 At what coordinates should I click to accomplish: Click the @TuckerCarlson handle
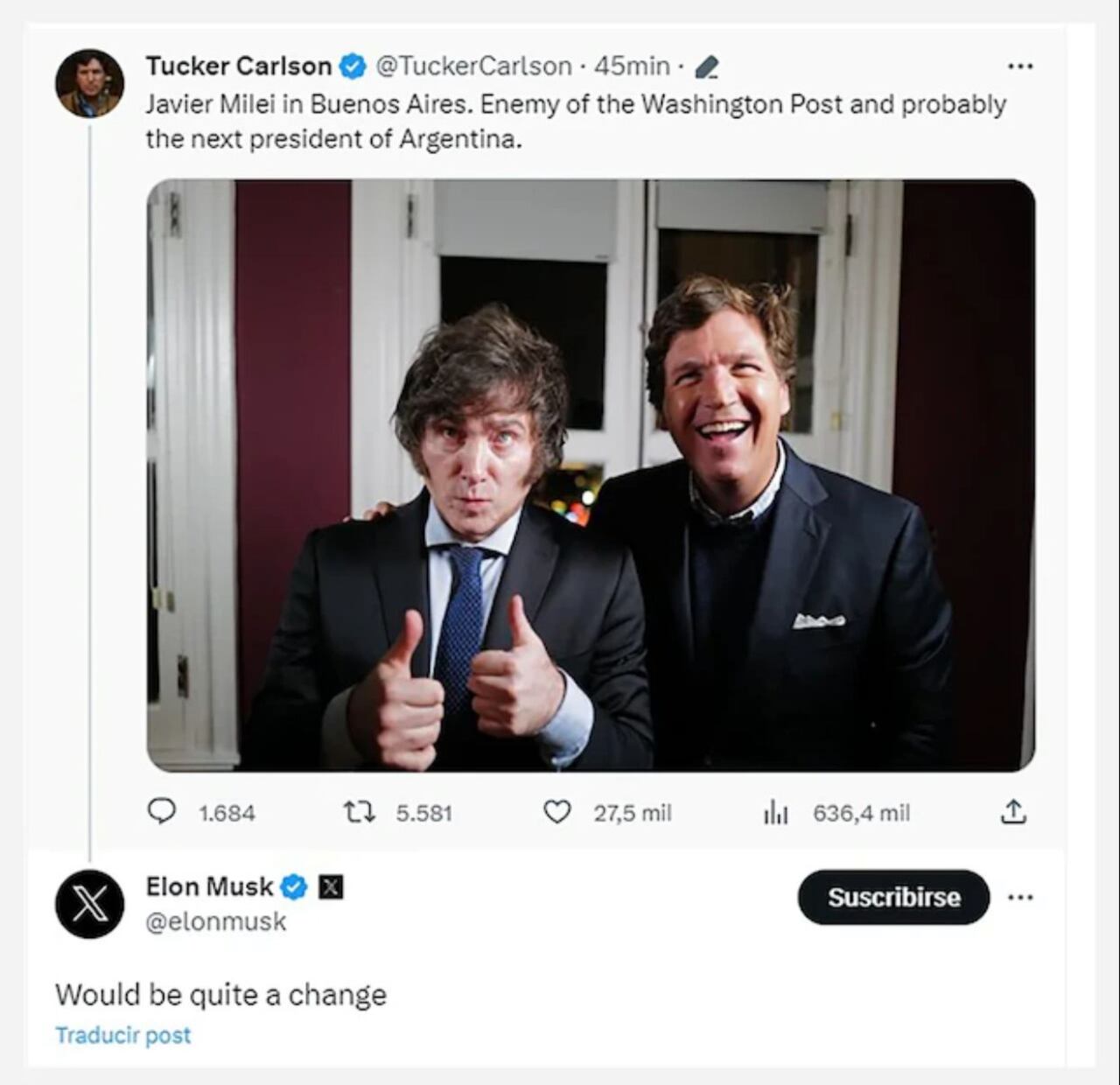[473, 66]
